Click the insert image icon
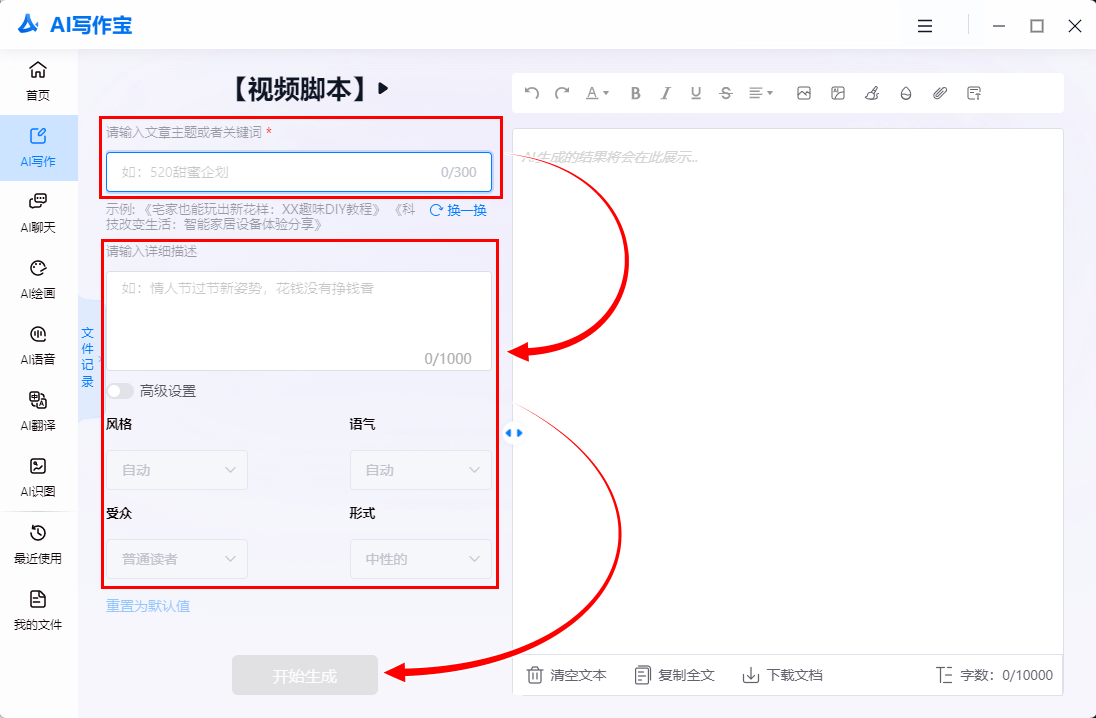This screenshot has width=1096, height=718. coord(803,93)
